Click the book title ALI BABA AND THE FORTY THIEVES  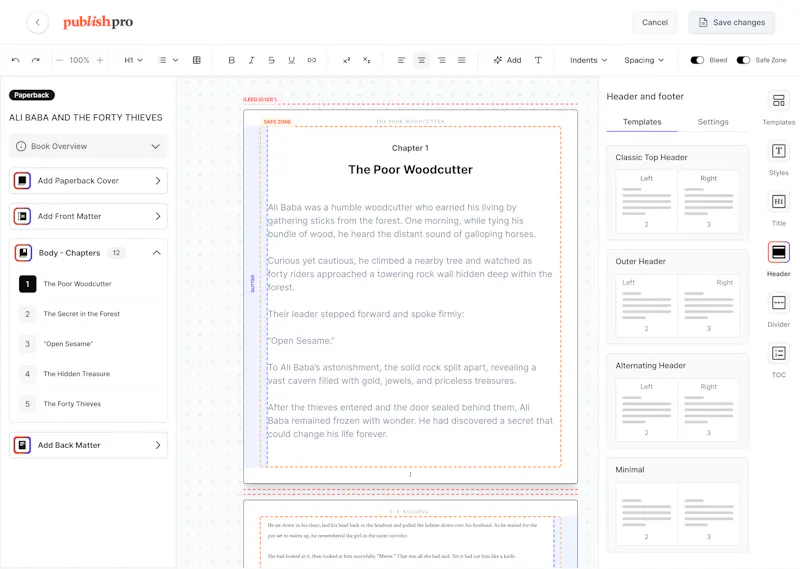(x=86, y=118)
